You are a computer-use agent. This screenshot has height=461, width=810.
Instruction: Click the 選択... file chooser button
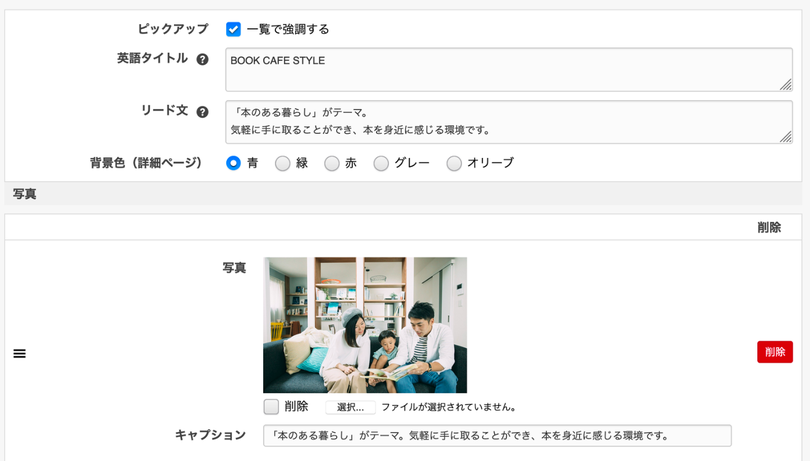[x=350, y=407]
